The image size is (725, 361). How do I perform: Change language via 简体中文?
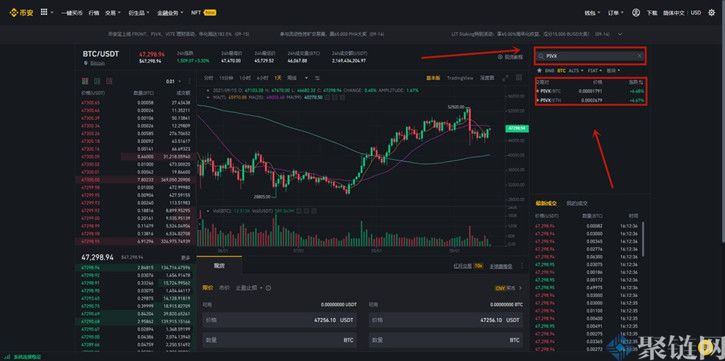(x=674, y=13)
